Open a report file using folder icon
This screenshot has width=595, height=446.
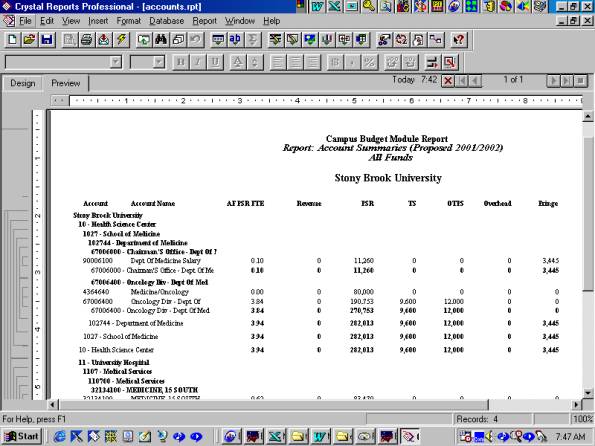[x=29, y=39]
